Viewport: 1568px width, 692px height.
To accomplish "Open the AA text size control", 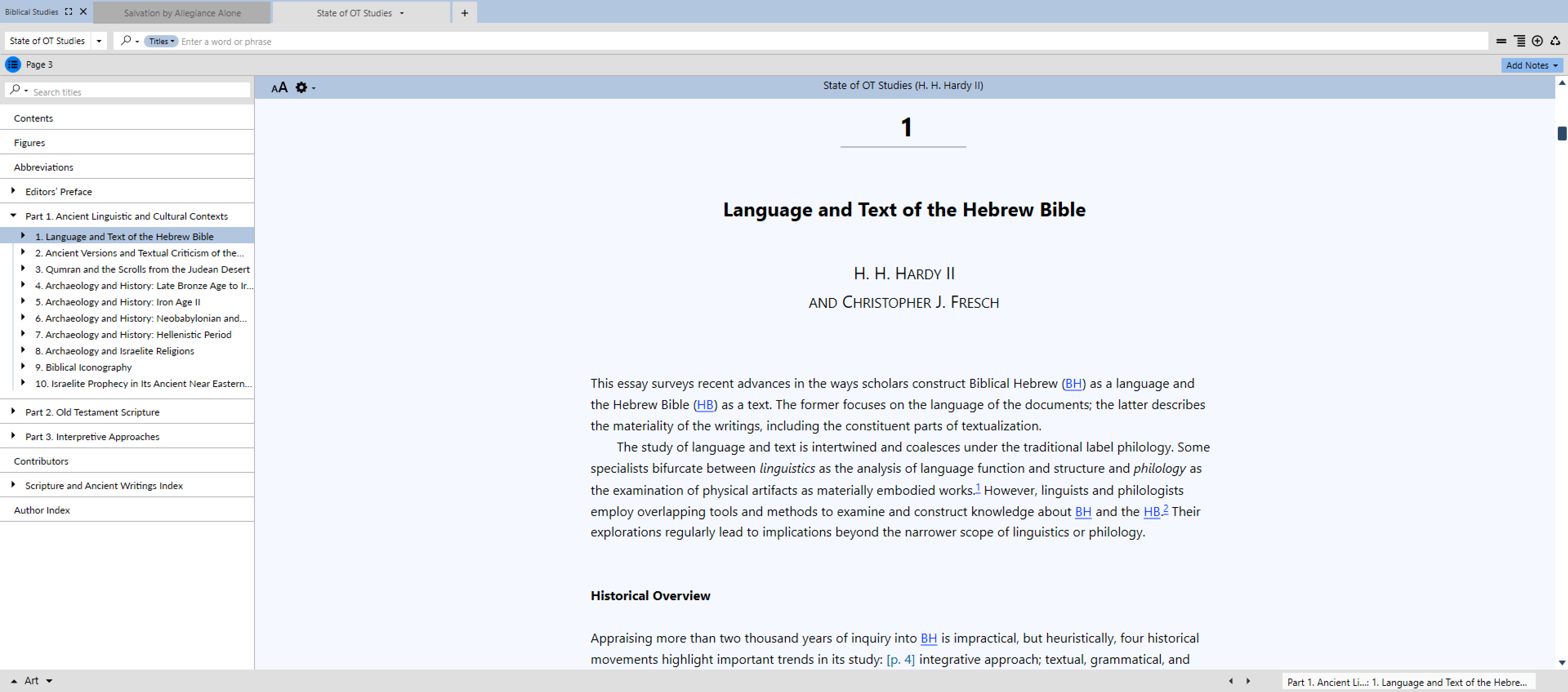I will pos(279,88).
